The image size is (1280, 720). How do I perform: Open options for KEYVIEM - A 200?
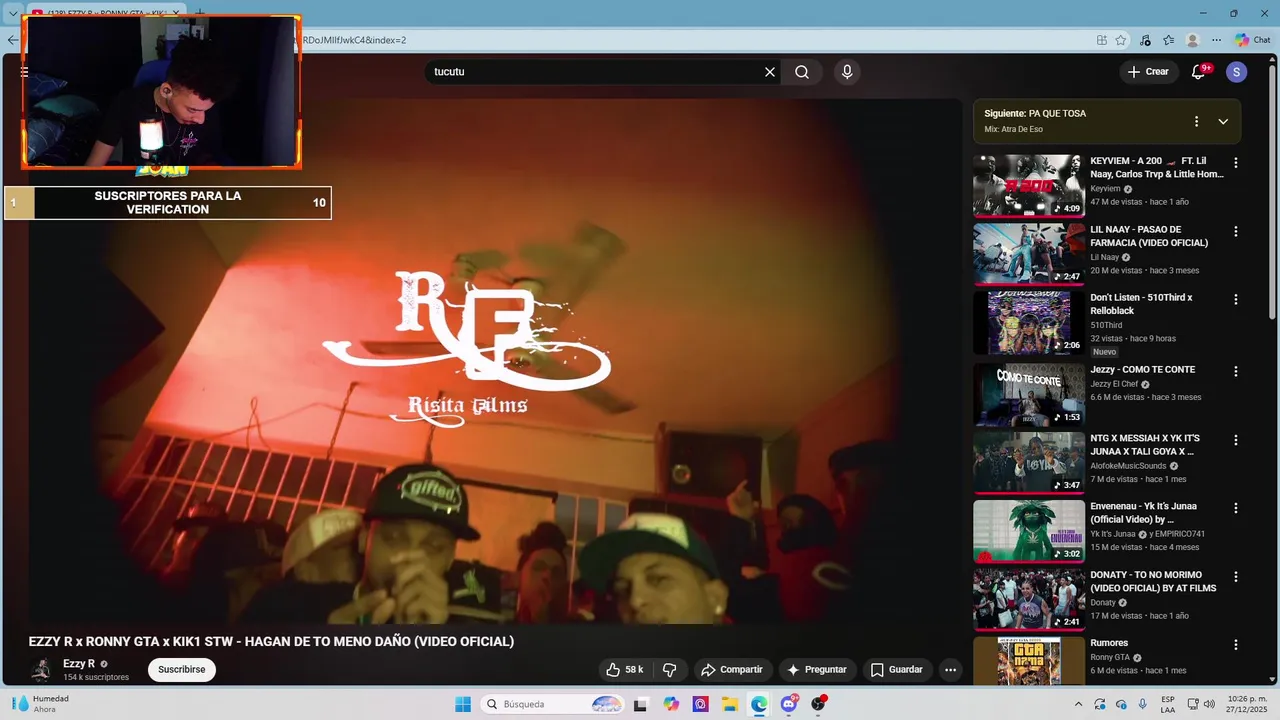pos(1236,163)
